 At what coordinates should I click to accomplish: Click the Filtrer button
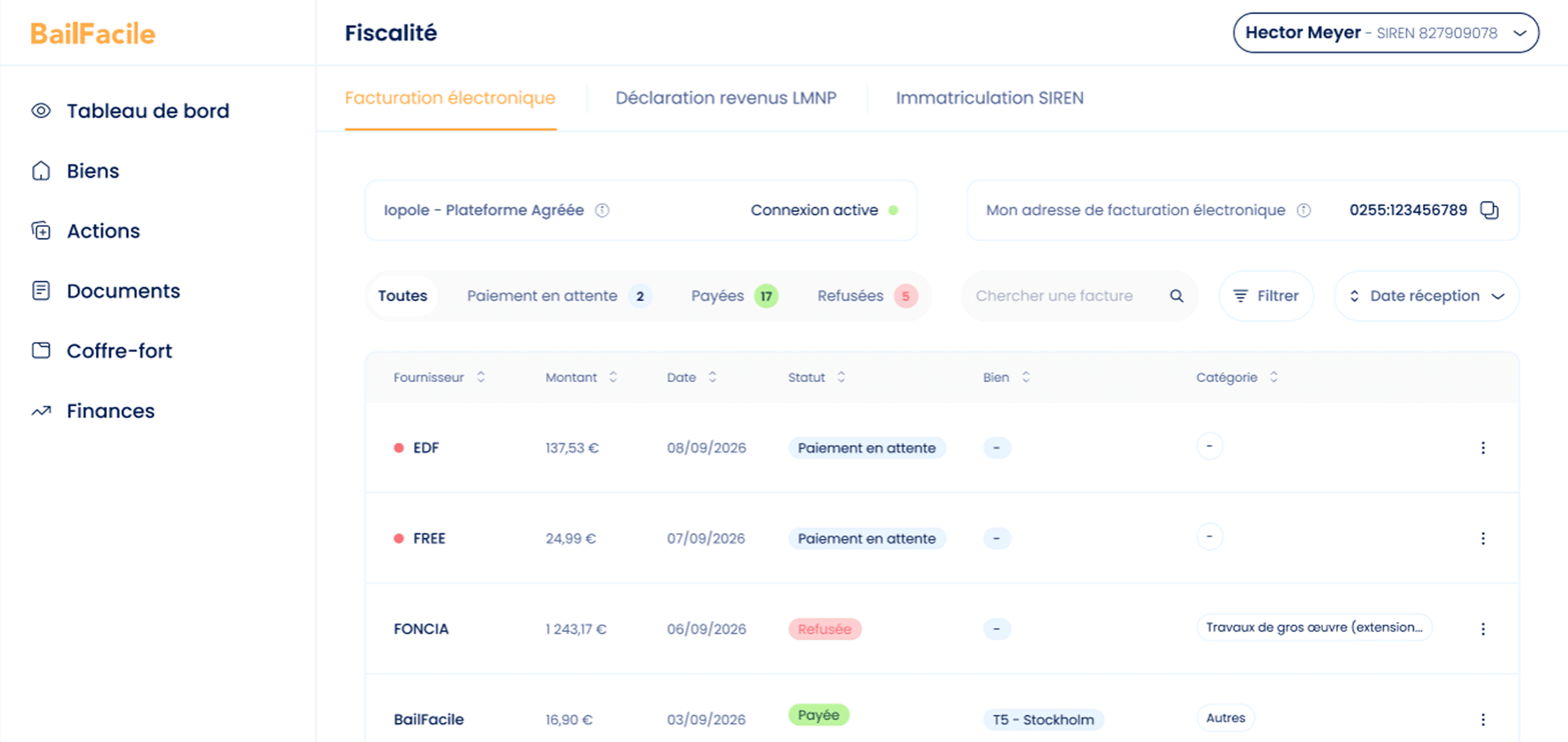pyautogui.click(x=1266, y=296)
